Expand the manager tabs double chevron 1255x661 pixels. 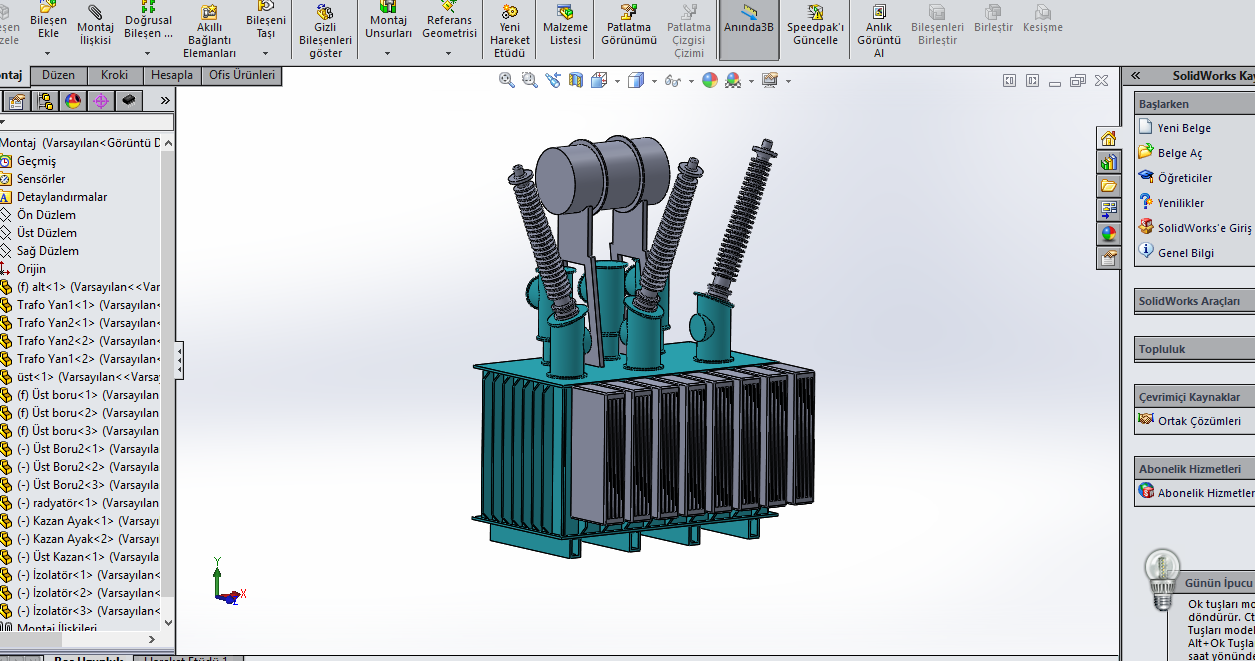(x=165, y=100)
